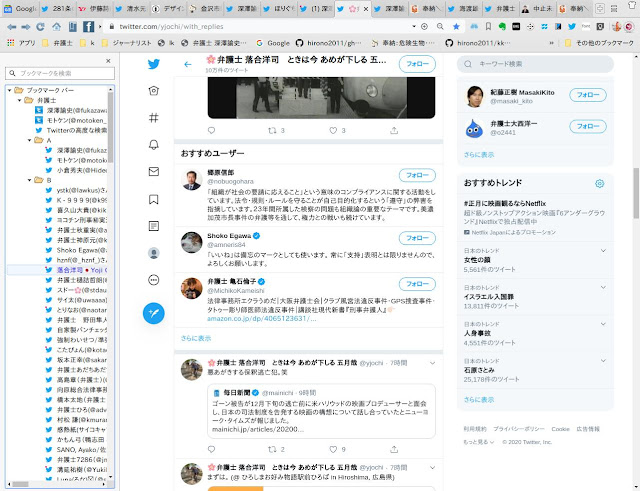Click the bookmarks panel vertical scrollbar

[x=110, y=127]
